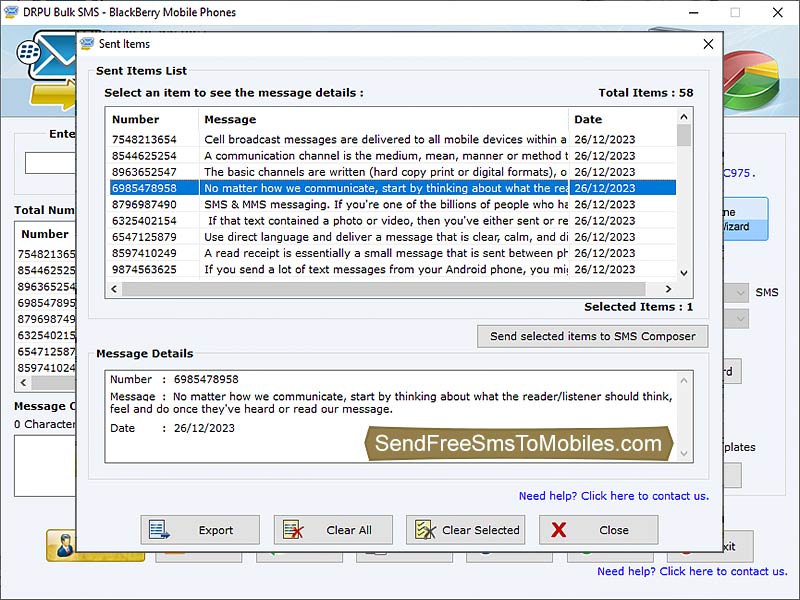The width and height of the screenshot is (800, 600).
Task: Click the Sent Items envelope title icon
Action: pyautogui.click(x=87, y=44)
